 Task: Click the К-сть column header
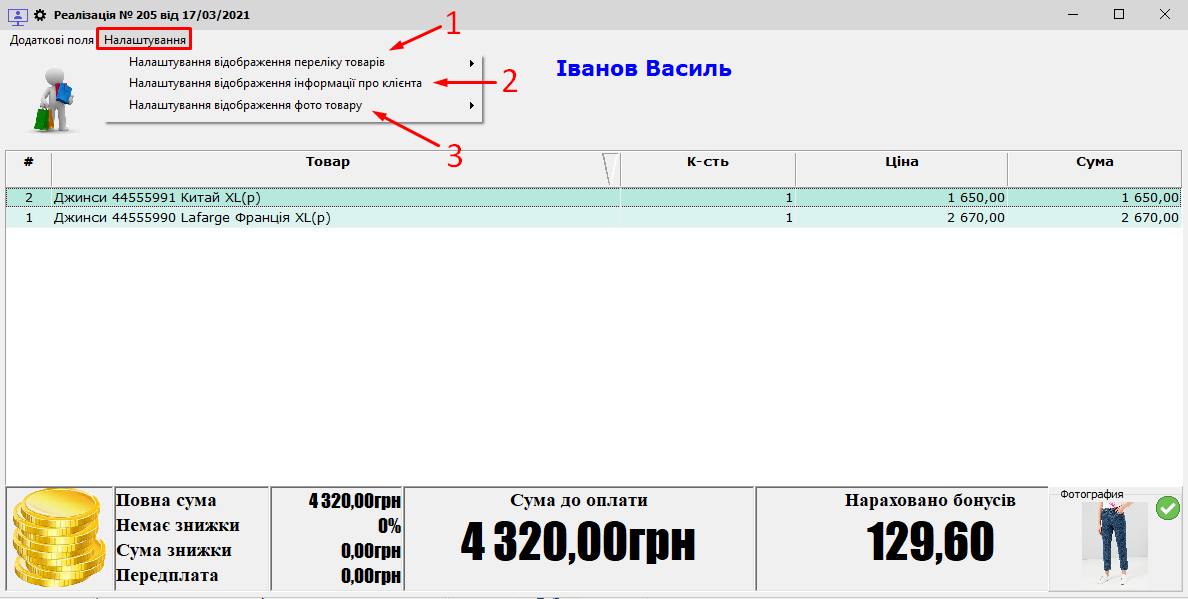tap(707, 162)
